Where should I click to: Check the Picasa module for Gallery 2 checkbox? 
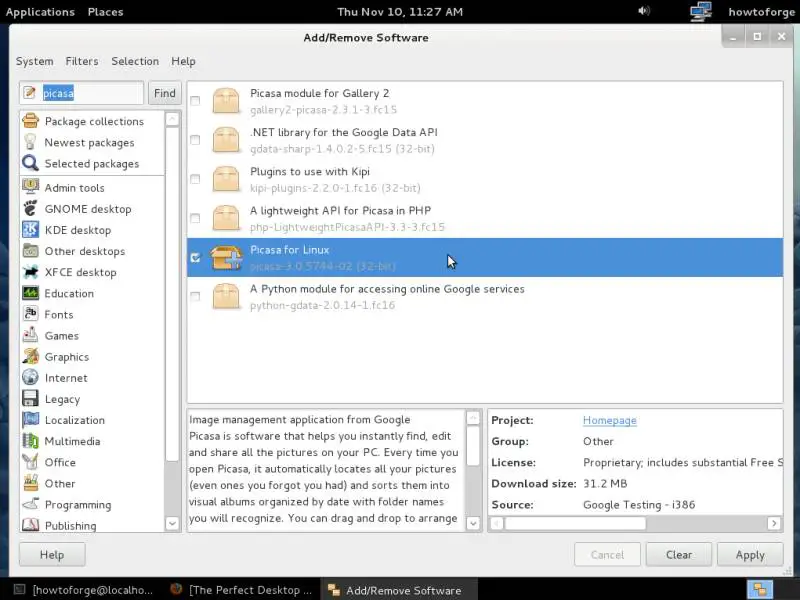click(x=195, y=101)
